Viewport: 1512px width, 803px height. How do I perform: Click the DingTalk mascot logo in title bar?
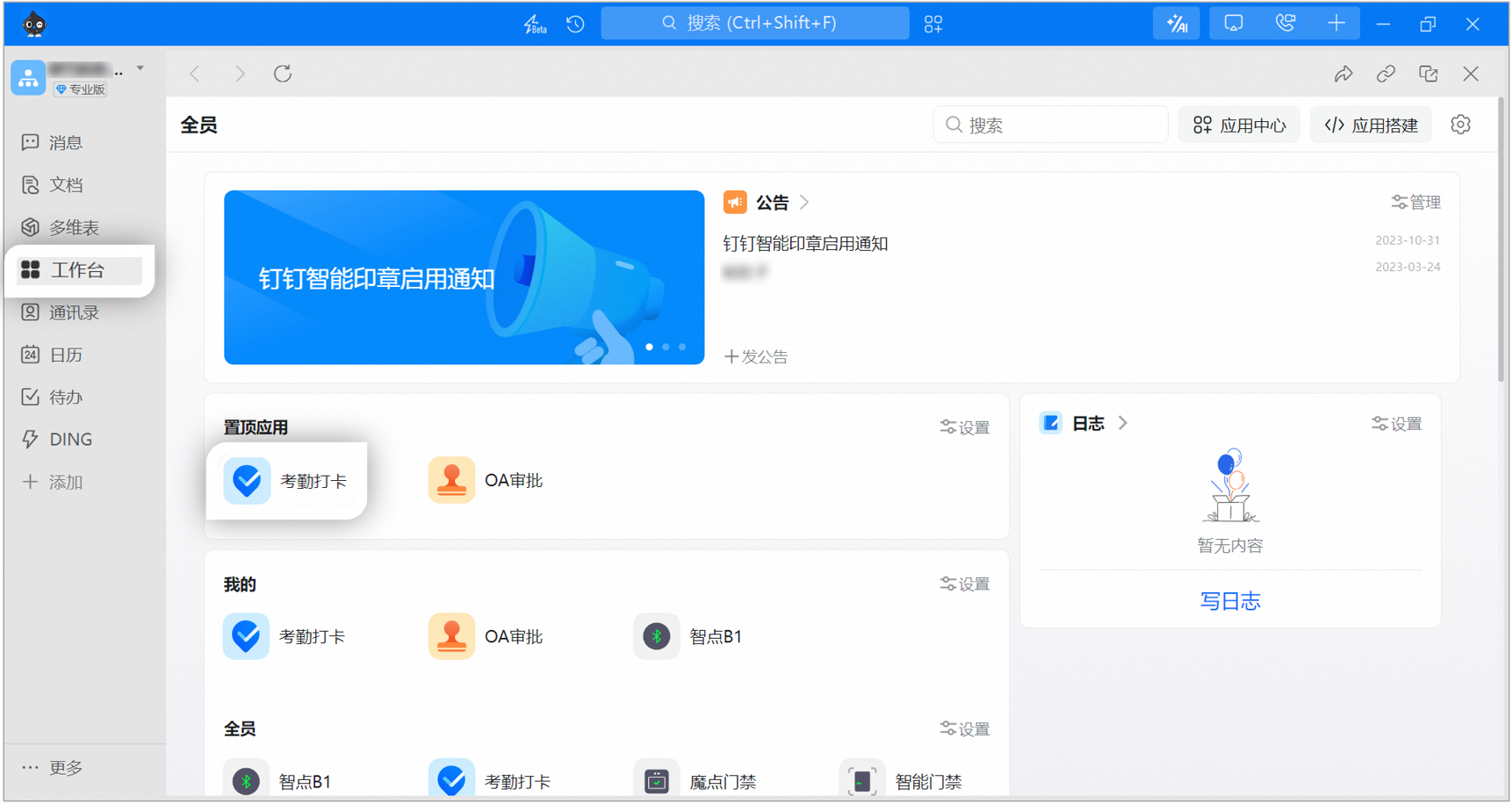click(x=34, y=24)
